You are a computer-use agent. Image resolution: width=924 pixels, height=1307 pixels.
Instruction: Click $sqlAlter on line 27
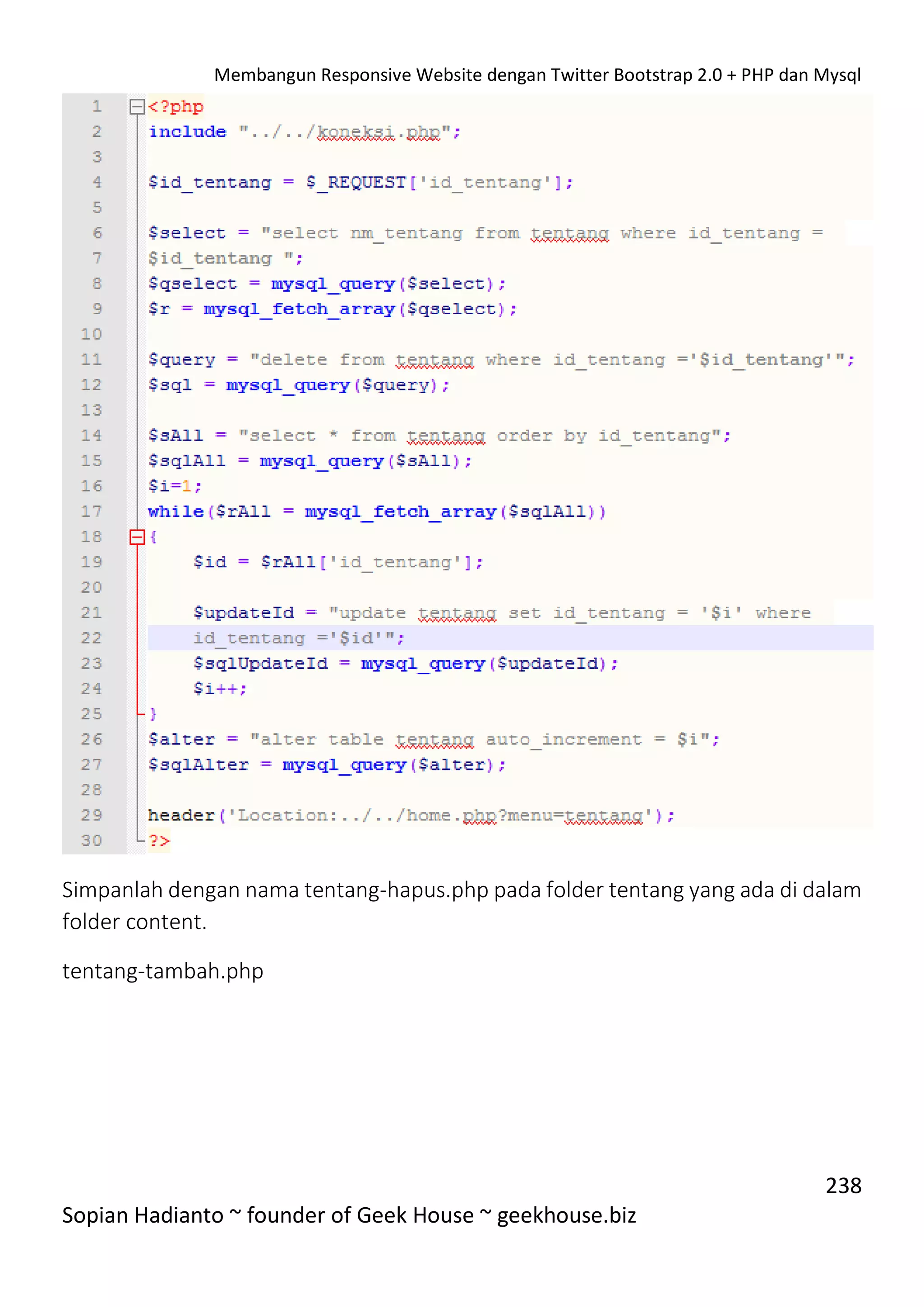click(198, 765)
